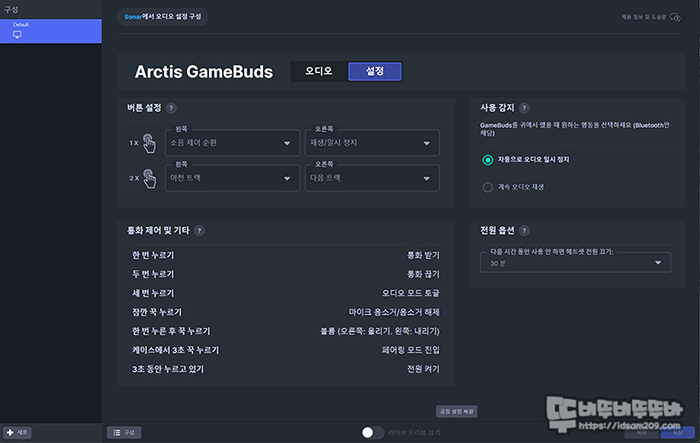The height and width of the screenshot is (443, 700).
Task: Click the 구성 list button at bottom
Action: point(124,432)
